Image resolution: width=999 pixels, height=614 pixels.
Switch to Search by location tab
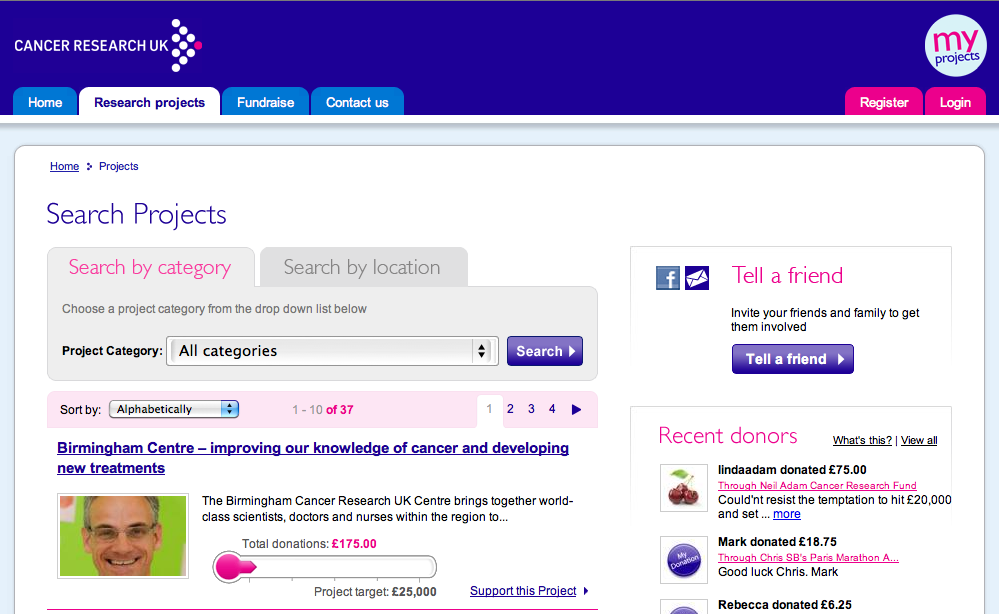[x=363, y=268]
